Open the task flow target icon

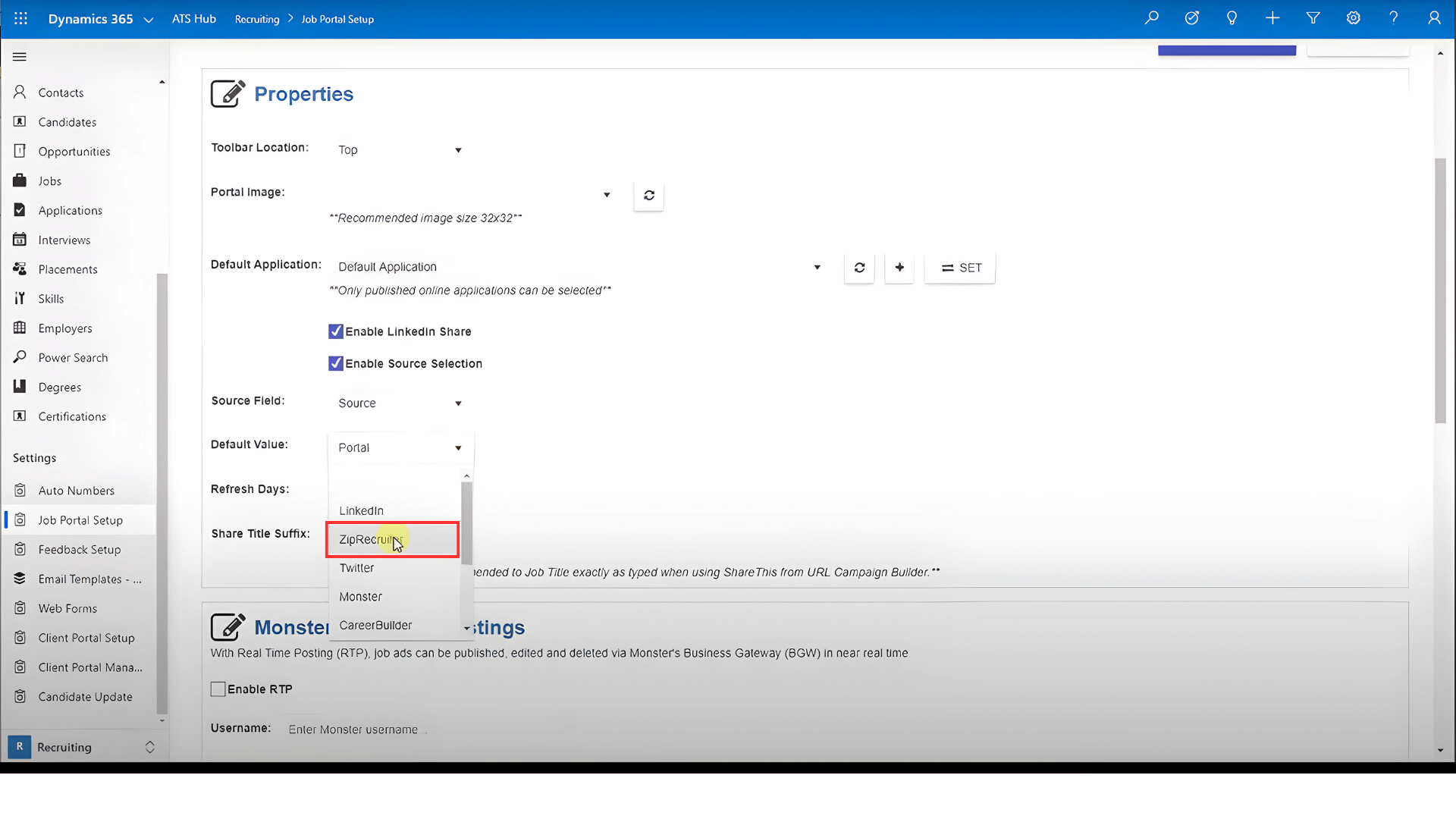[x=1192, y=17]
